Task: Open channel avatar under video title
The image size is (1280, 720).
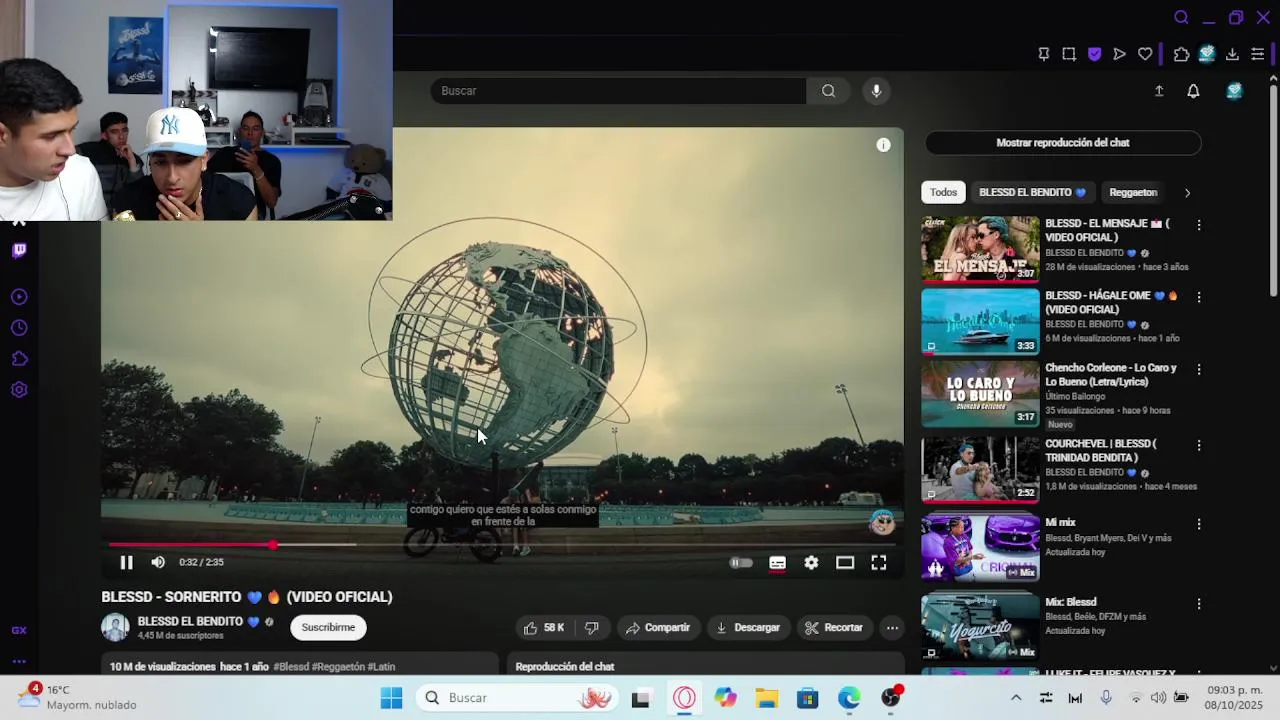Action: pyautogui.click(x=115, y=627)
